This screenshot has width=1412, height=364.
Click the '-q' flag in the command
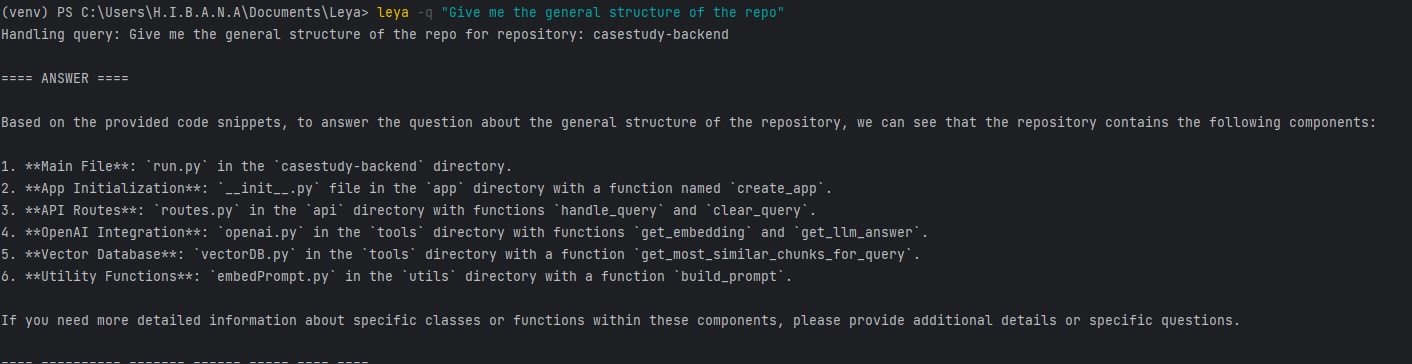(x=425, y=13)
